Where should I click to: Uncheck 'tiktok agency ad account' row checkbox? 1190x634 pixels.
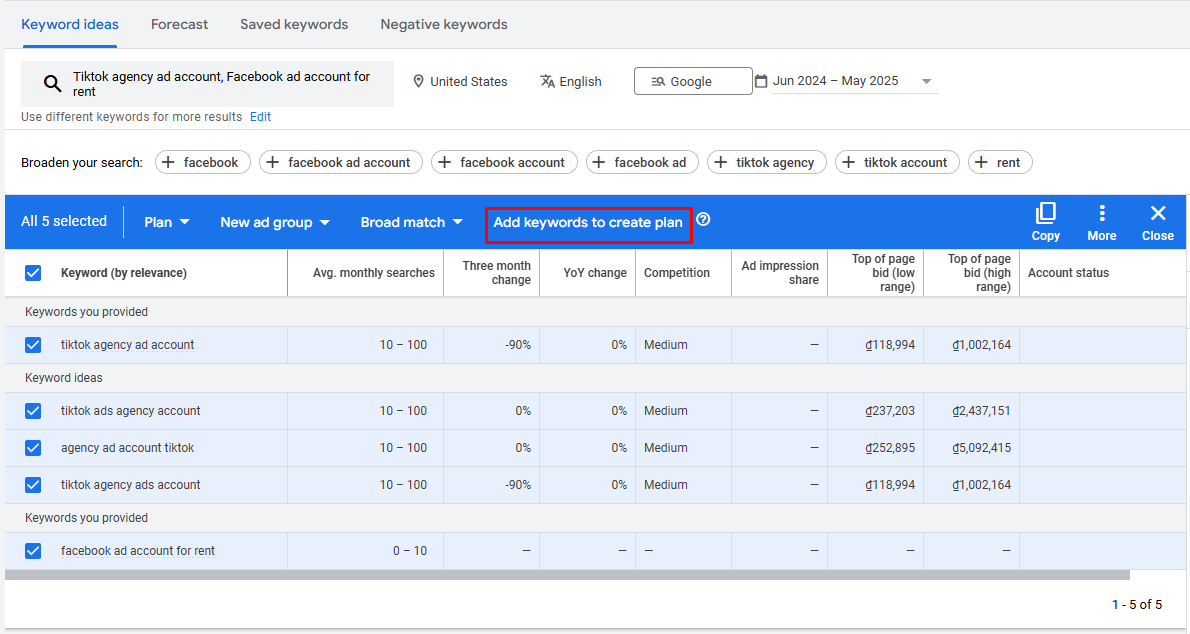(x=33, y=345)
